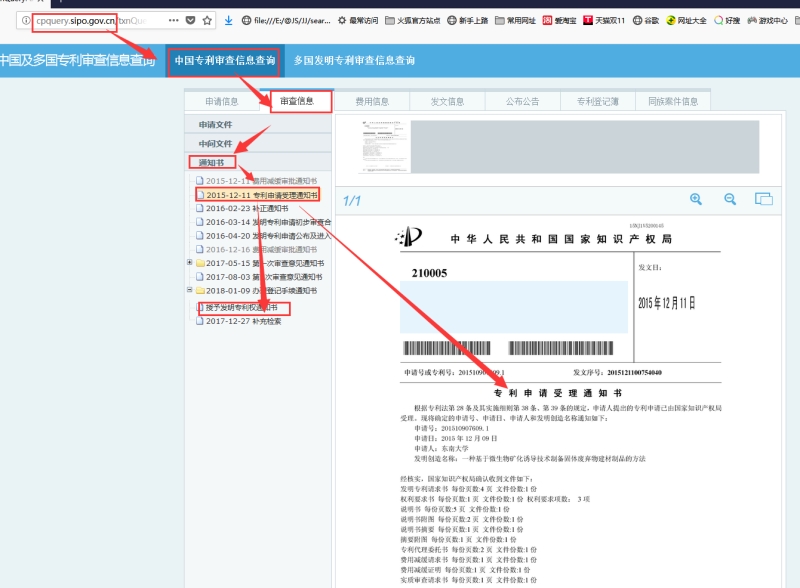Select 中国专利审查信息查询 in the navigation

tap(224, 60)
